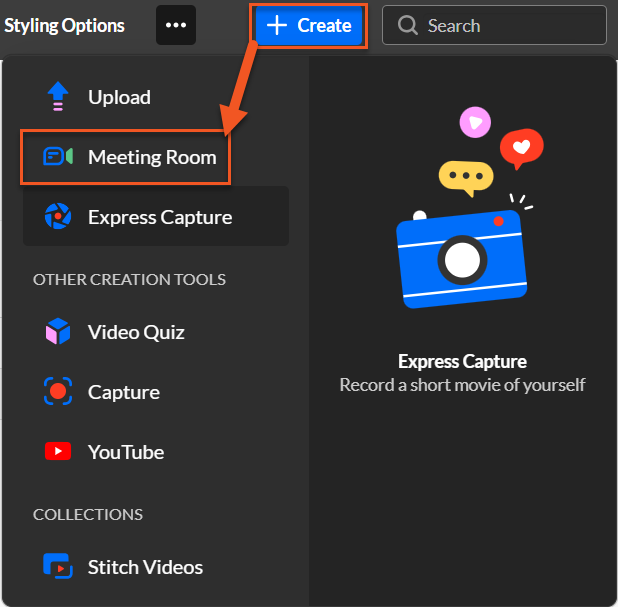Click the blue camera illustration preview
This screenshot has width=618, height=607.
[x=462, y=257]
